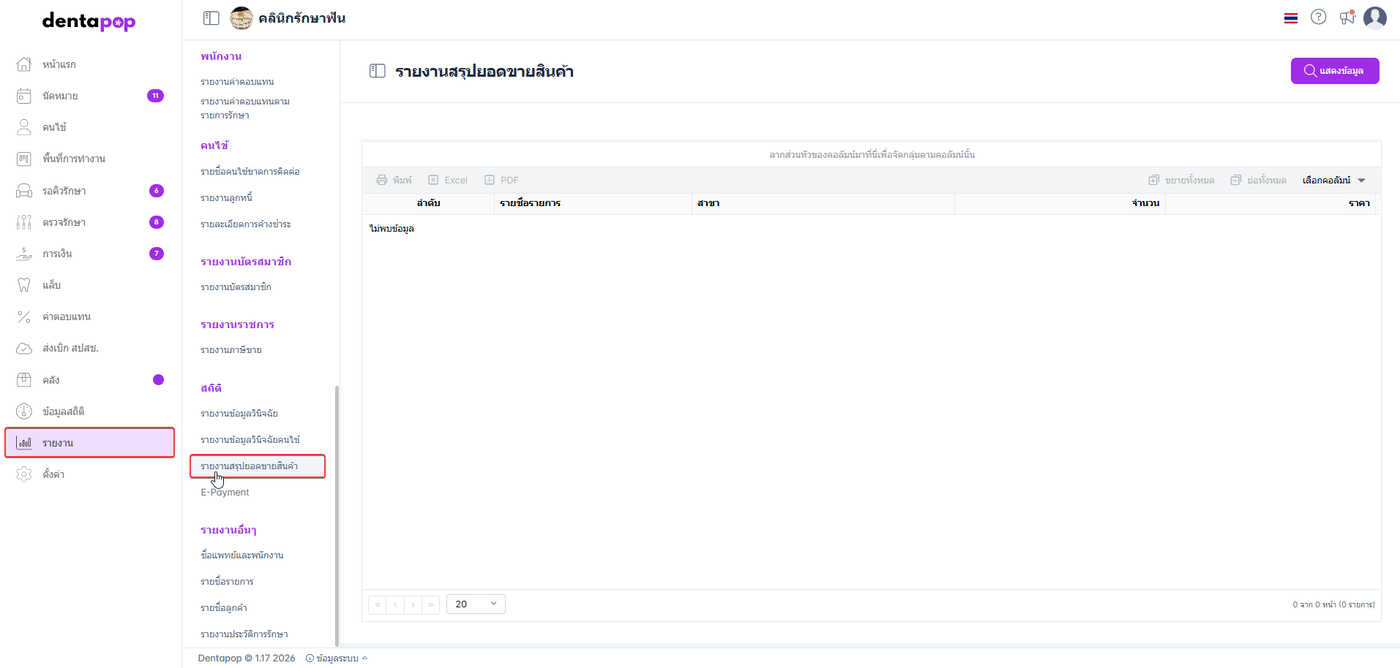The width and height of the screenshot is (1400, 668).
Task: Open the คนไข้ person icon
Action: 25,127
